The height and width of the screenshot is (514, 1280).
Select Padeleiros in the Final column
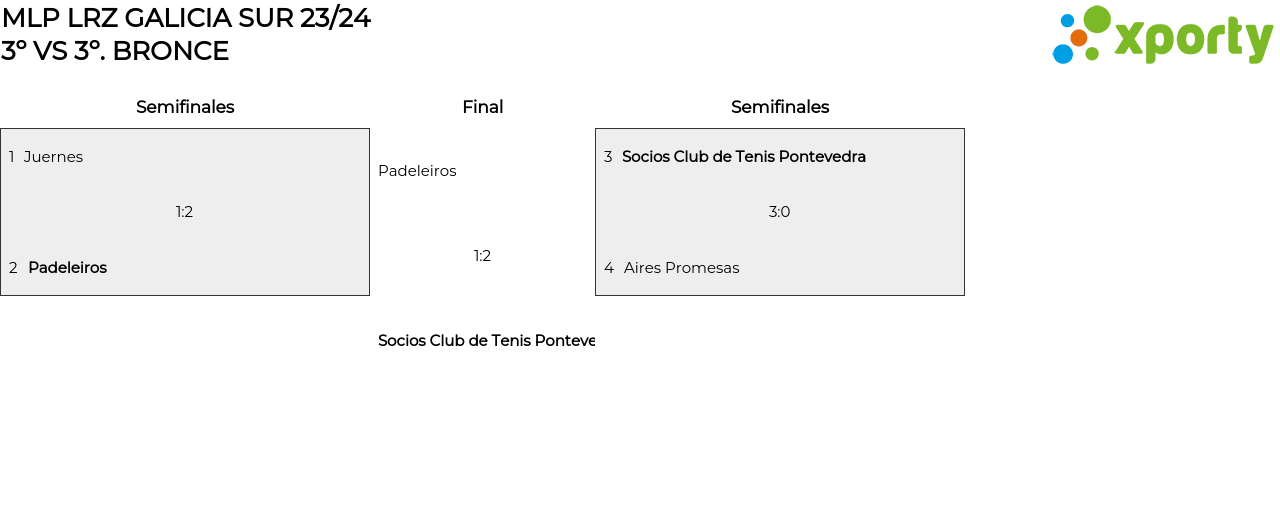(x=417, y=171)
